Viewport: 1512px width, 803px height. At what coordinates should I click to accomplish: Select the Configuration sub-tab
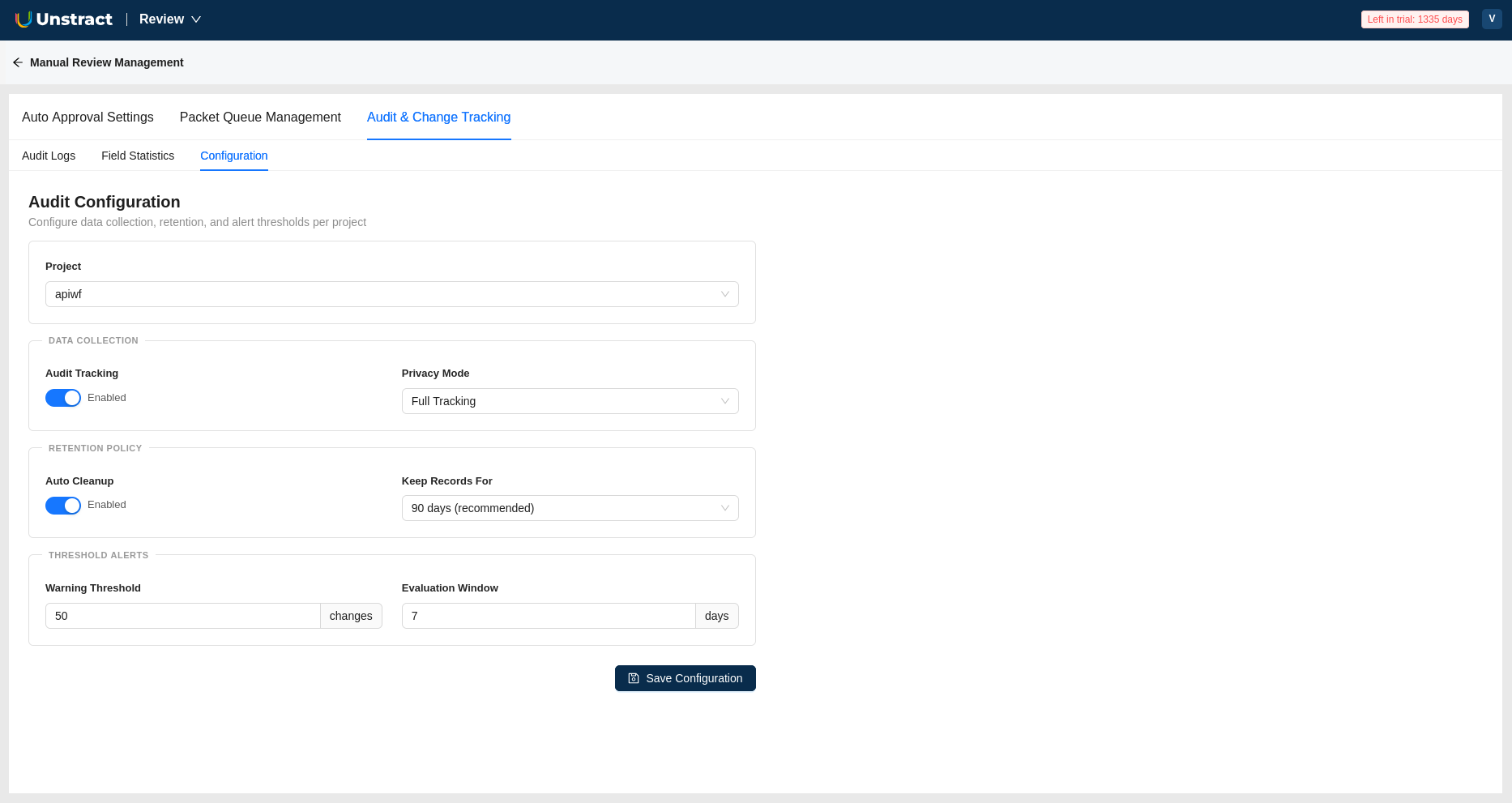[233, 156]
